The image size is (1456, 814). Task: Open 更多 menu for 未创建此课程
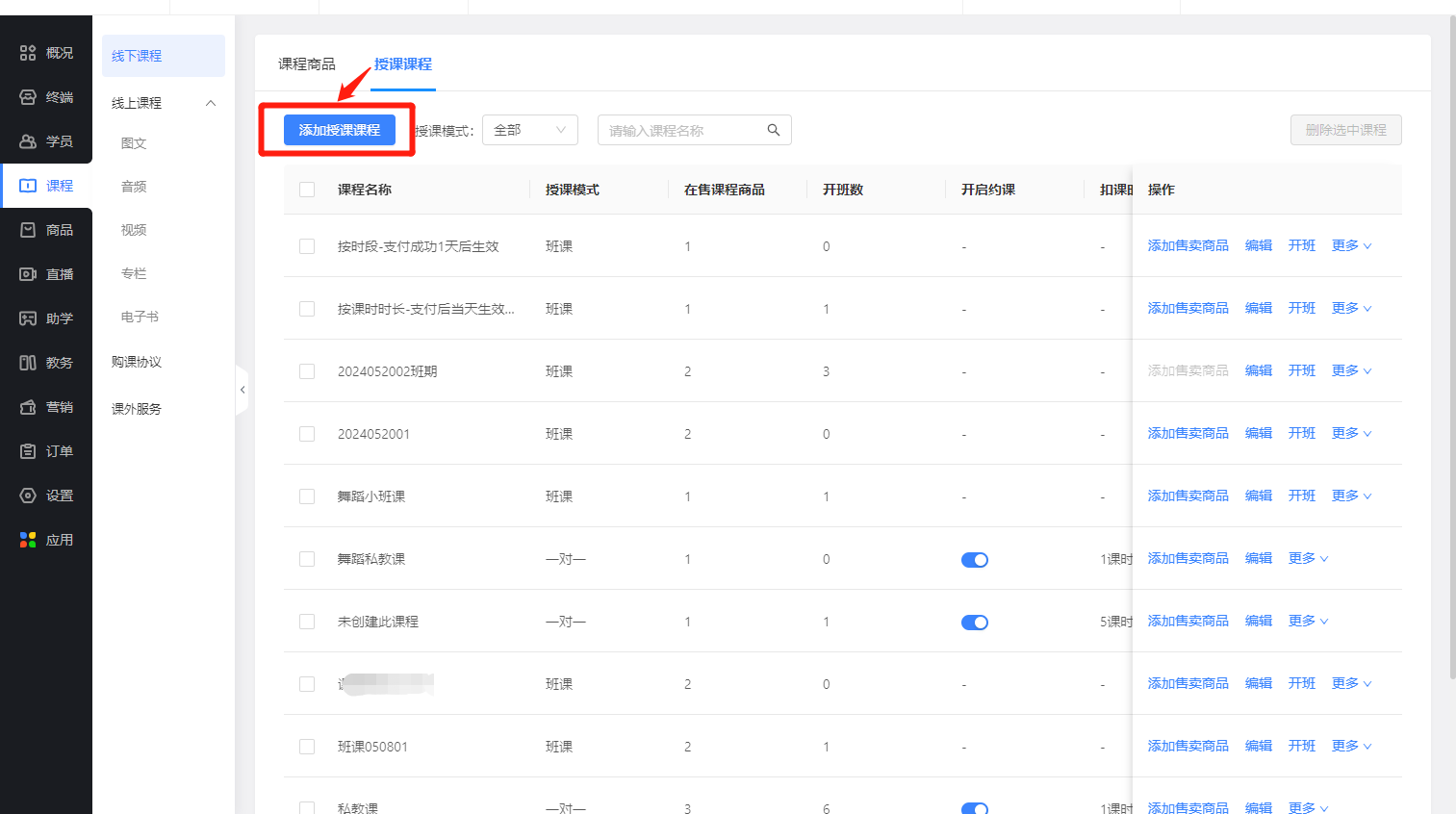[1308, 621]
